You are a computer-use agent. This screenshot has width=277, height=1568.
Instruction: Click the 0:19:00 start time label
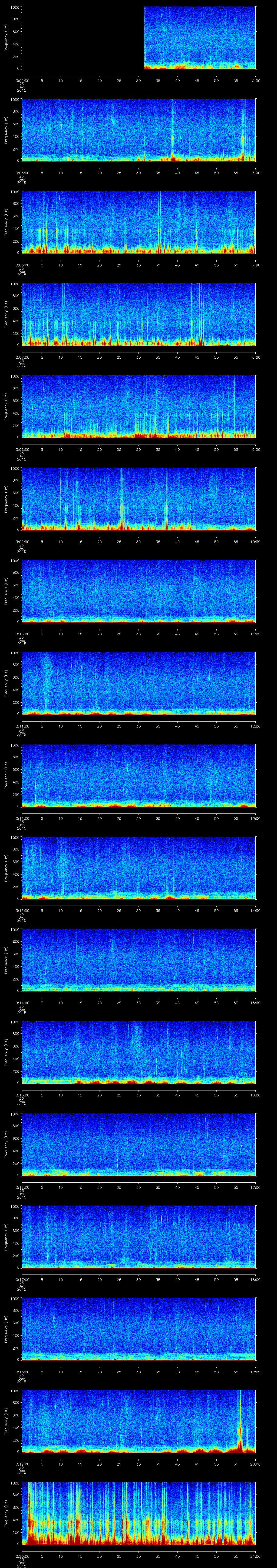(x=22, y=1464)
